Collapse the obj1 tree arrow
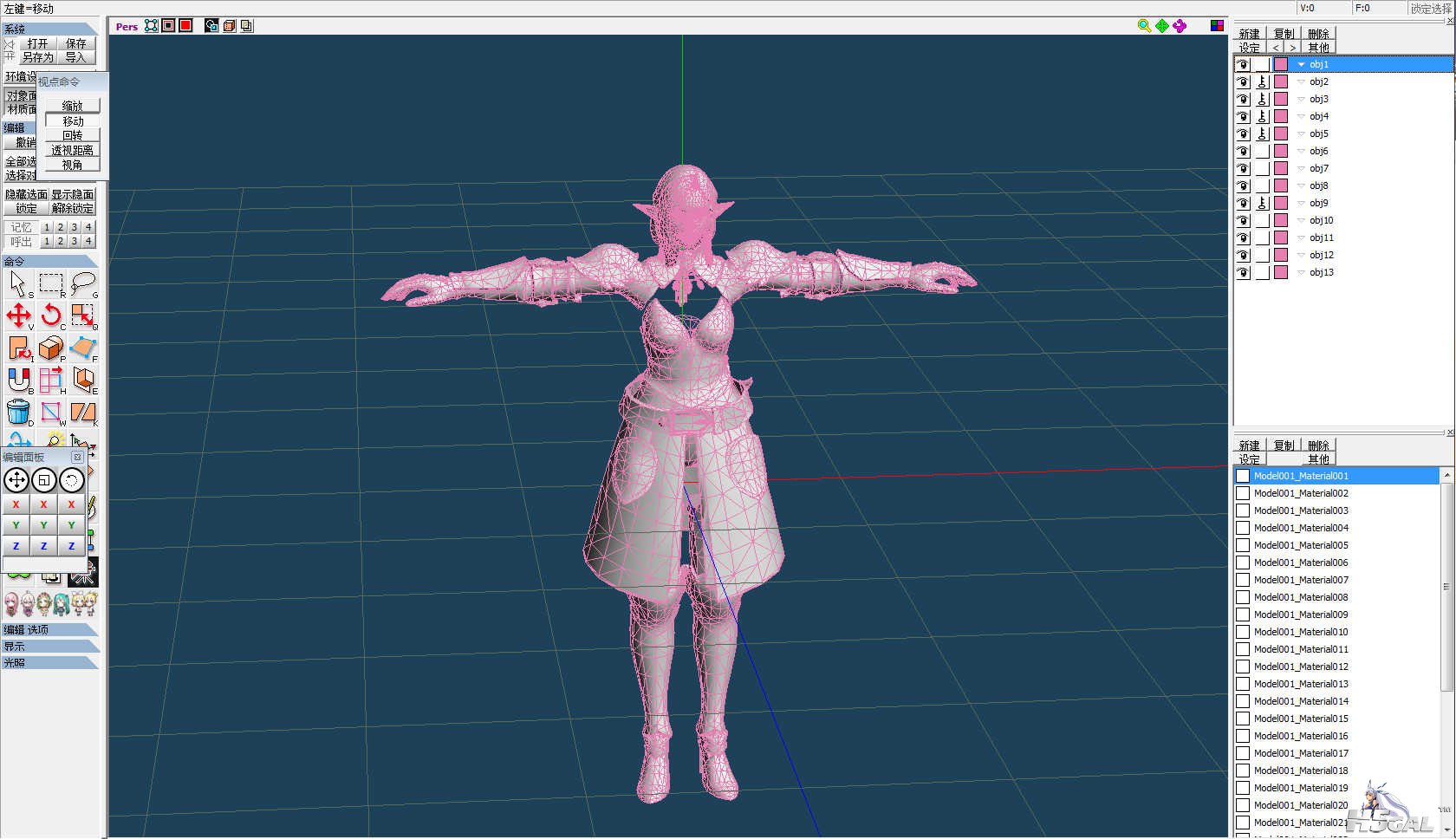1456x839 pixels. (1301, 64)
